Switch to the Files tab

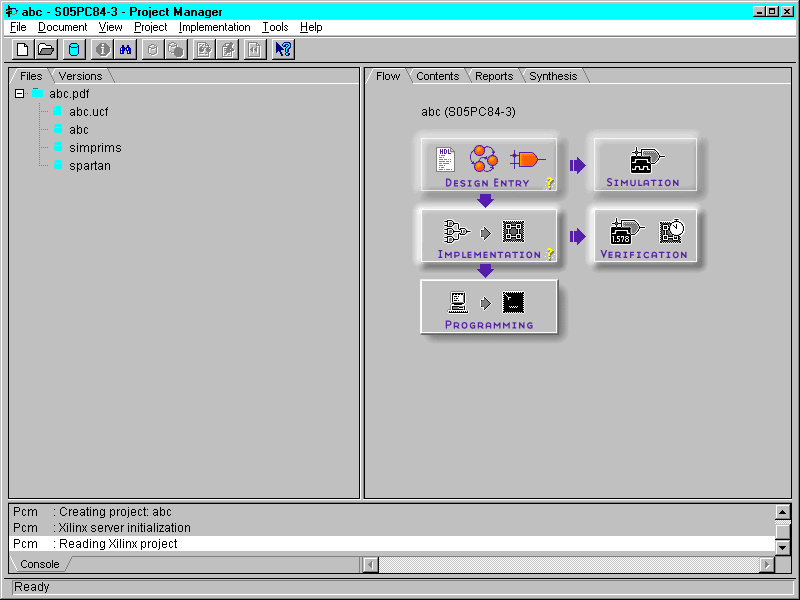[x=31, y=76]
